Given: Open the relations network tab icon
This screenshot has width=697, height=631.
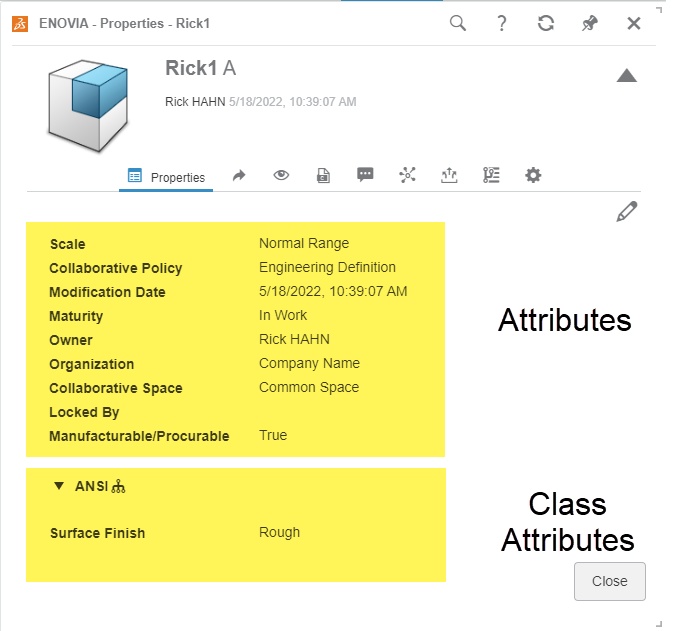Looking at the screenshot, I should pyautogui.click(x=407, y=175).
